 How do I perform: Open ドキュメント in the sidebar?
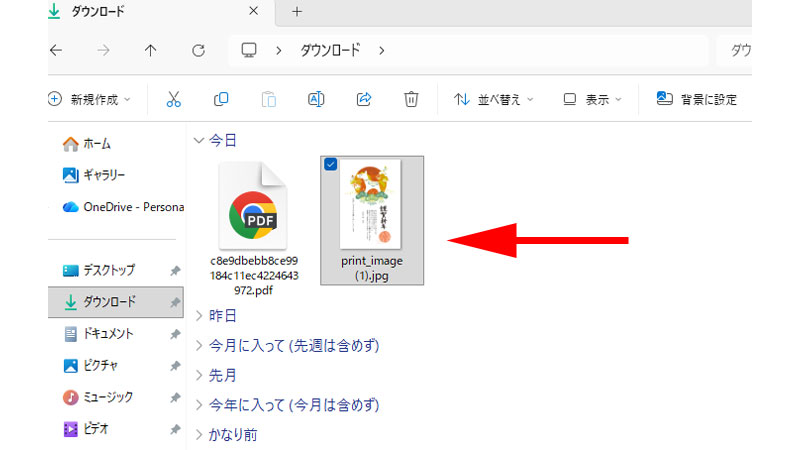click(98, 334)
